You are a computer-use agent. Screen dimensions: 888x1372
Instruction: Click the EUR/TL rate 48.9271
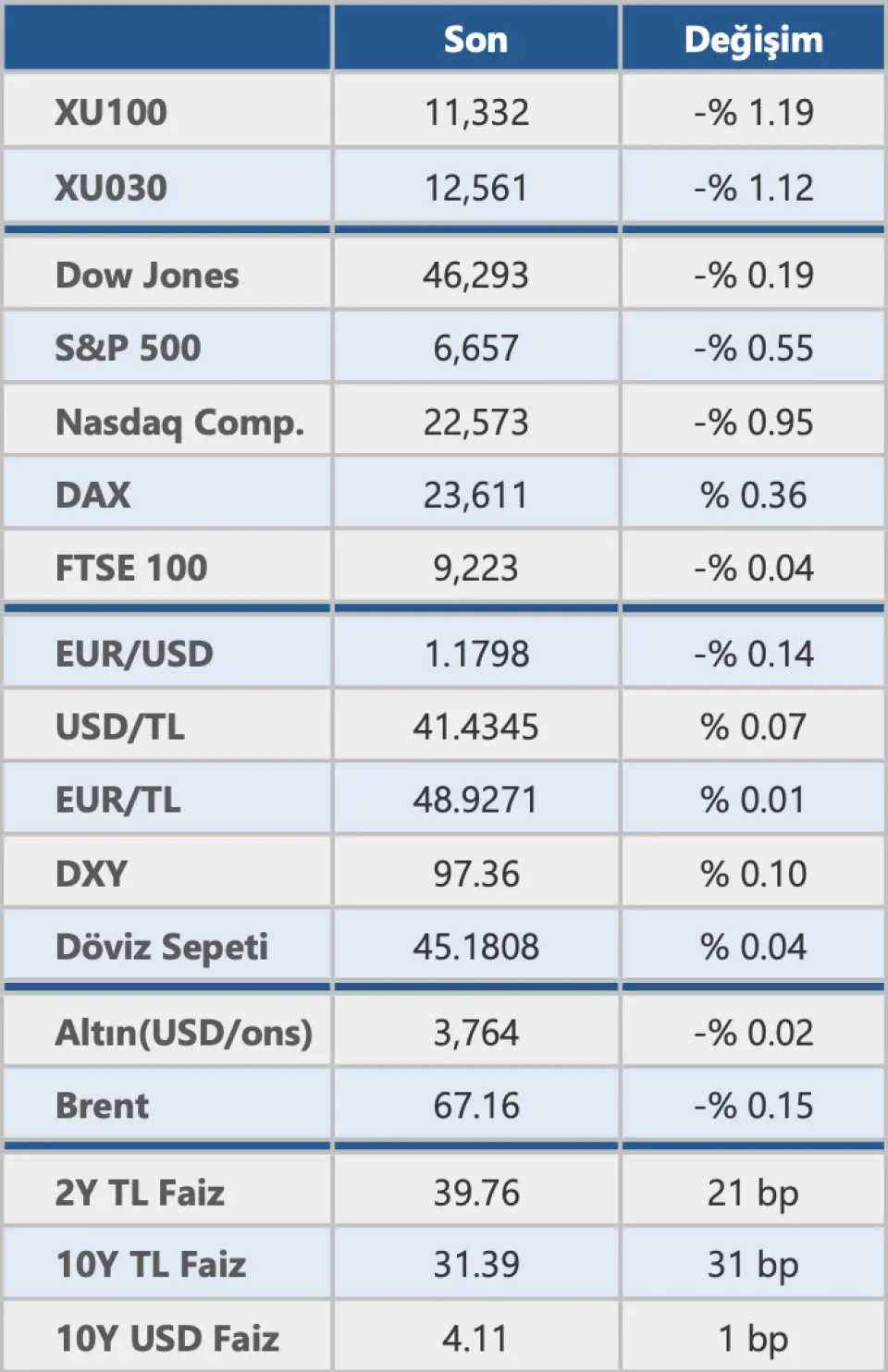(475, 801)
